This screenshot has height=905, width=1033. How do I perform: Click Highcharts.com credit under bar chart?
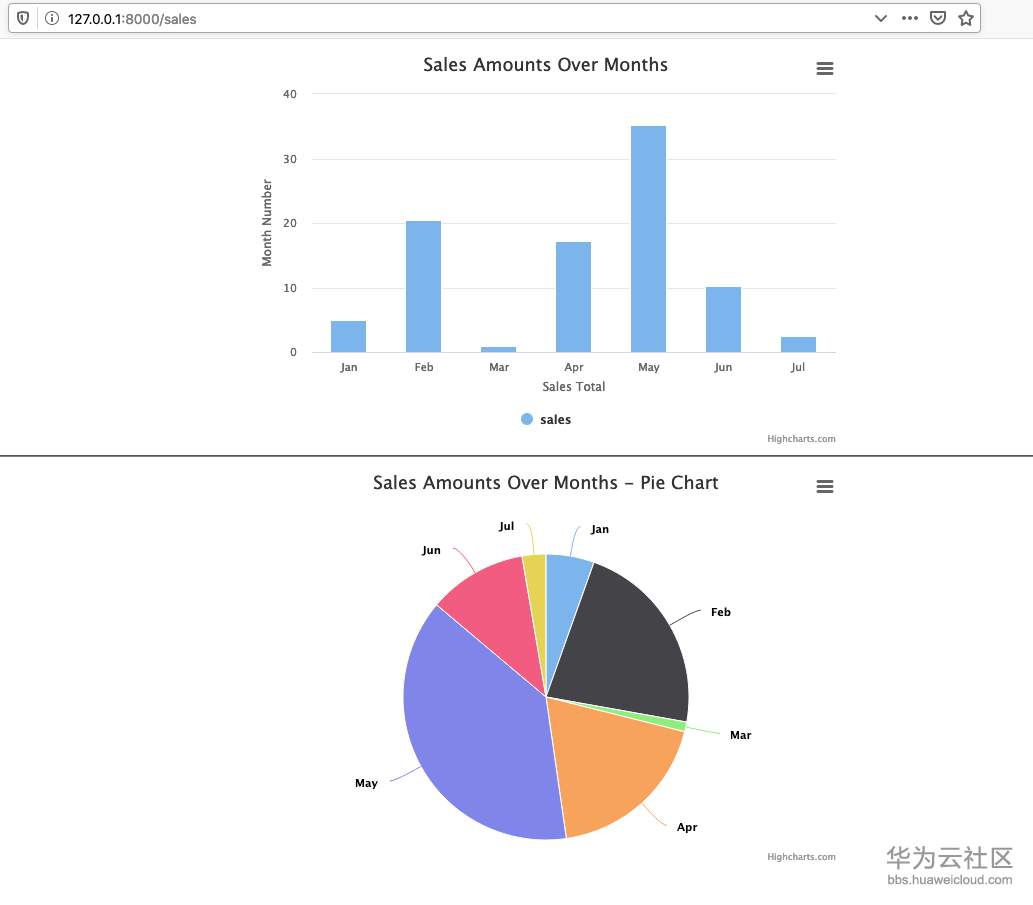point(801,439)
